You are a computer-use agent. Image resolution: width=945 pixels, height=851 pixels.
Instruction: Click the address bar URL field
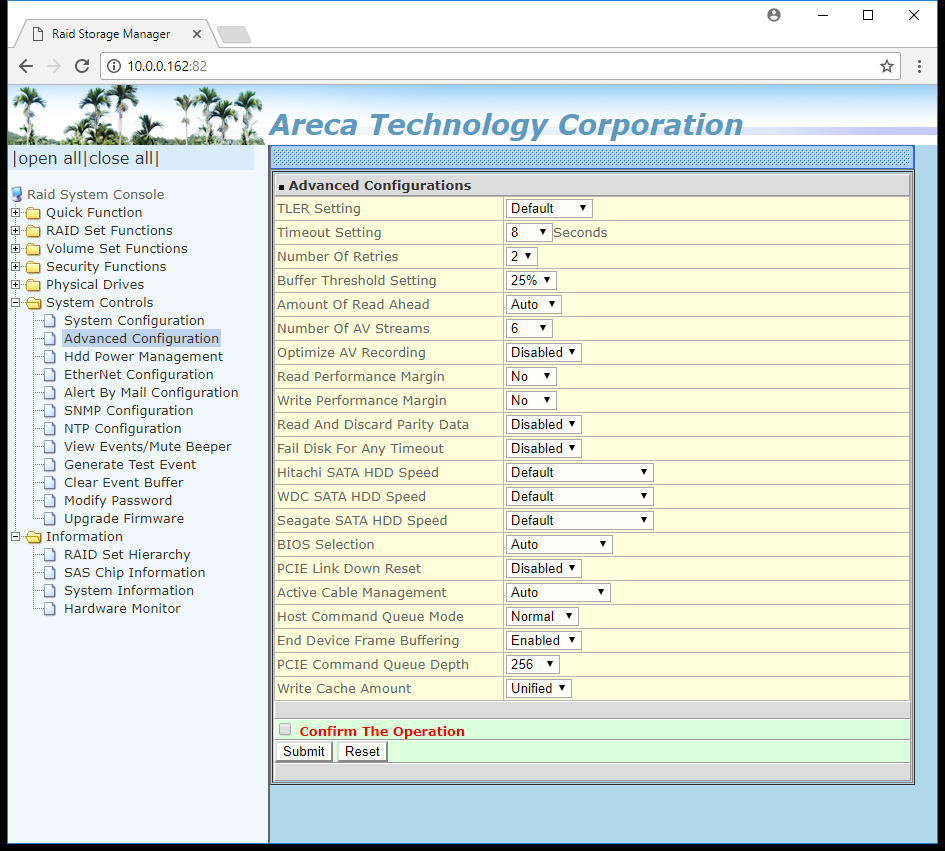point(500,66)
